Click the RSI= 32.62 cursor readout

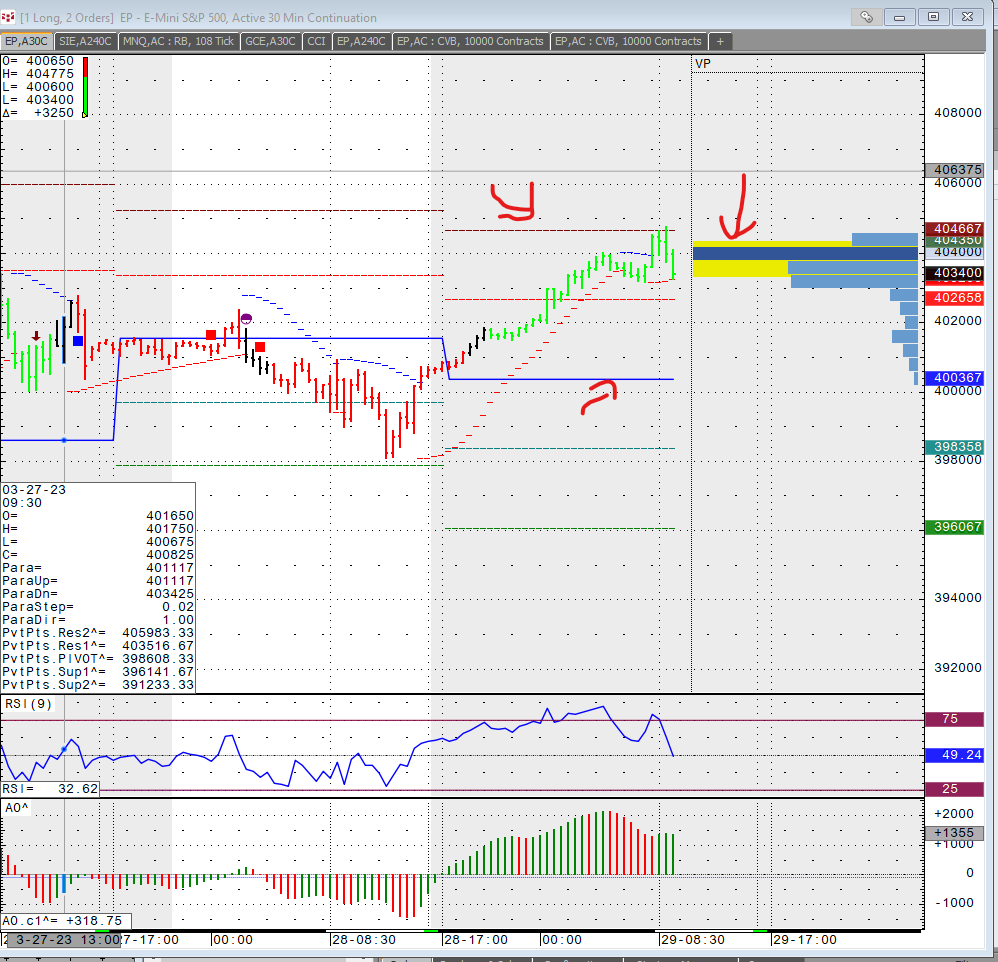[50, 789]
